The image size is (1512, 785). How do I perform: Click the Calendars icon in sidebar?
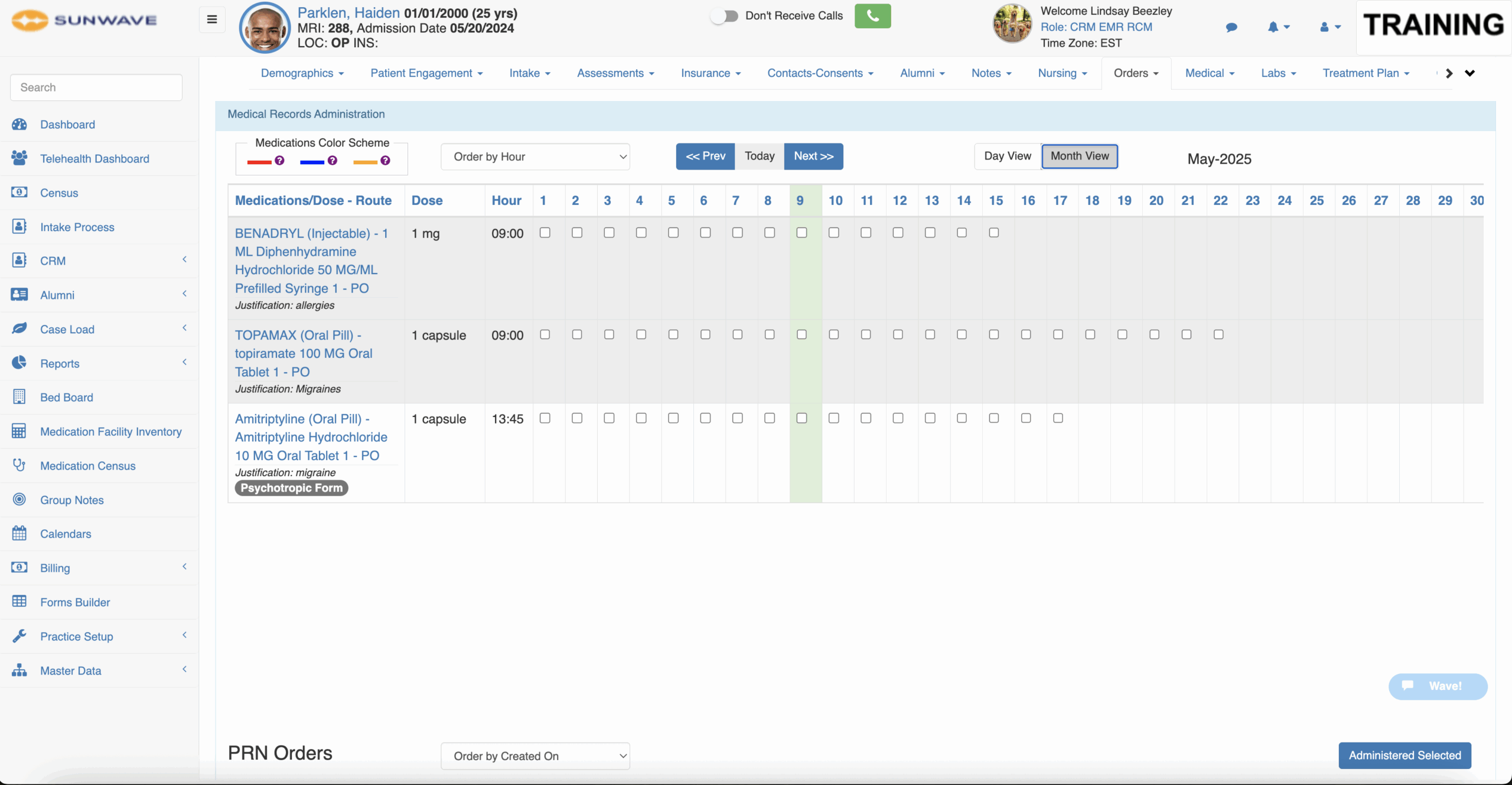19,533
